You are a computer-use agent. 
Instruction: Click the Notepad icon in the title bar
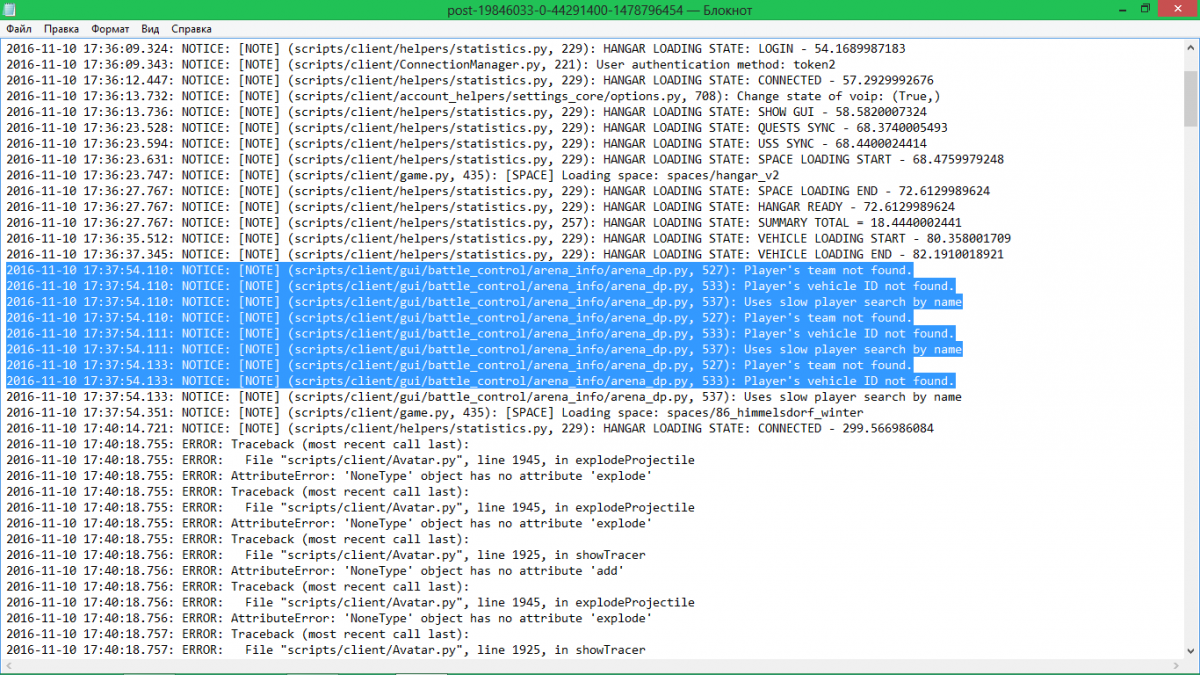coord(11,9)
